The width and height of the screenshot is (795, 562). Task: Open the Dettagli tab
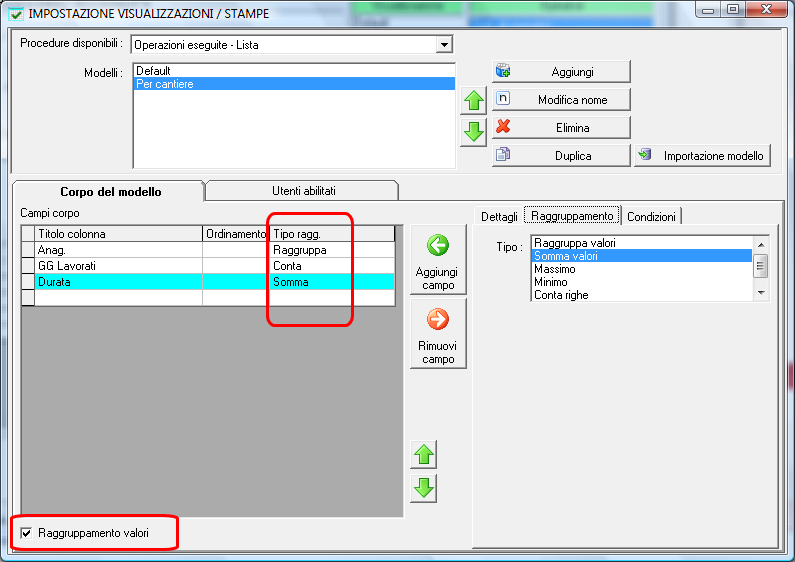pos(499,217)
